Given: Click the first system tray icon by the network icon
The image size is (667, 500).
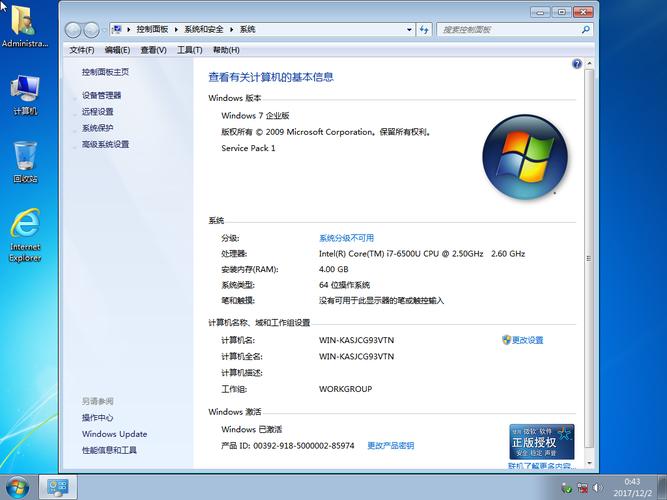Looking at the screenshot, I should (x=566, y=488).
